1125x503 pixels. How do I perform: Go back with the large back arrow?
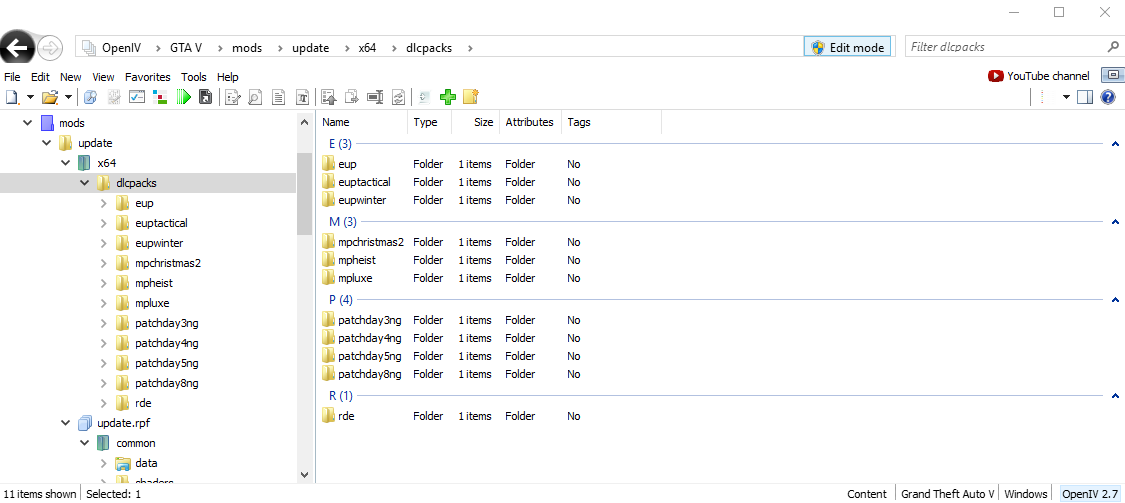17,48
